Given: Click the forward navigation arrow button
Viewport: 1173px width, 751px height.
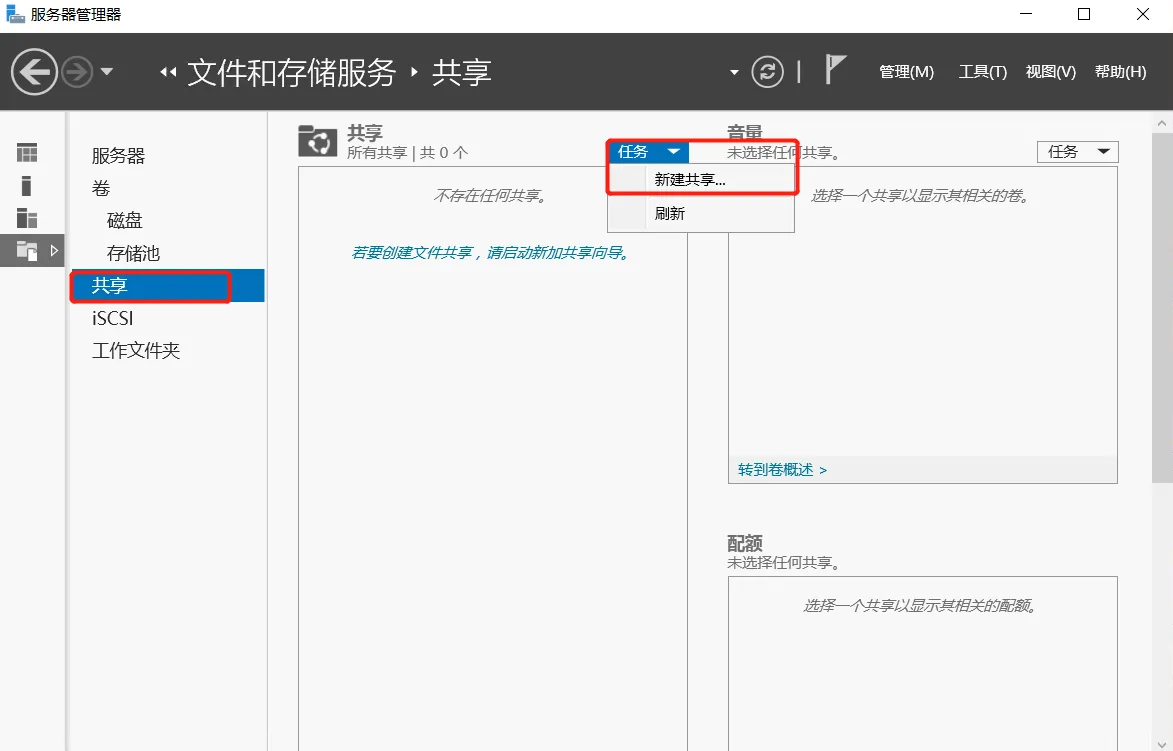Looking at the screenshot, I should pos(77,72).
